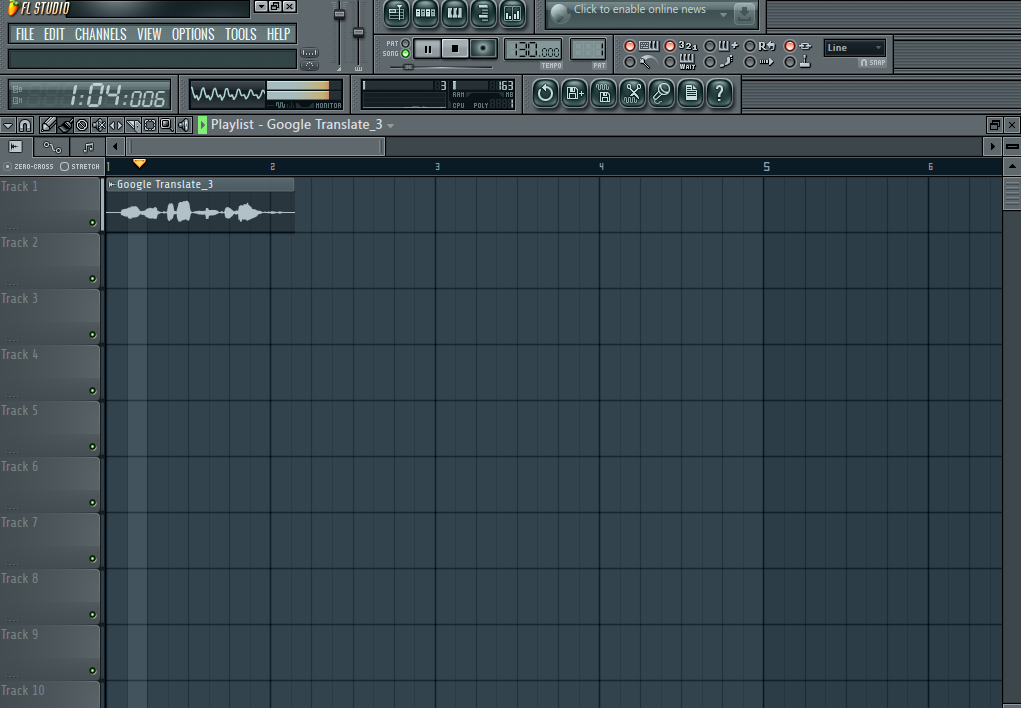Click Save new version icon
1021x708 pixels.
pos(574,94)
